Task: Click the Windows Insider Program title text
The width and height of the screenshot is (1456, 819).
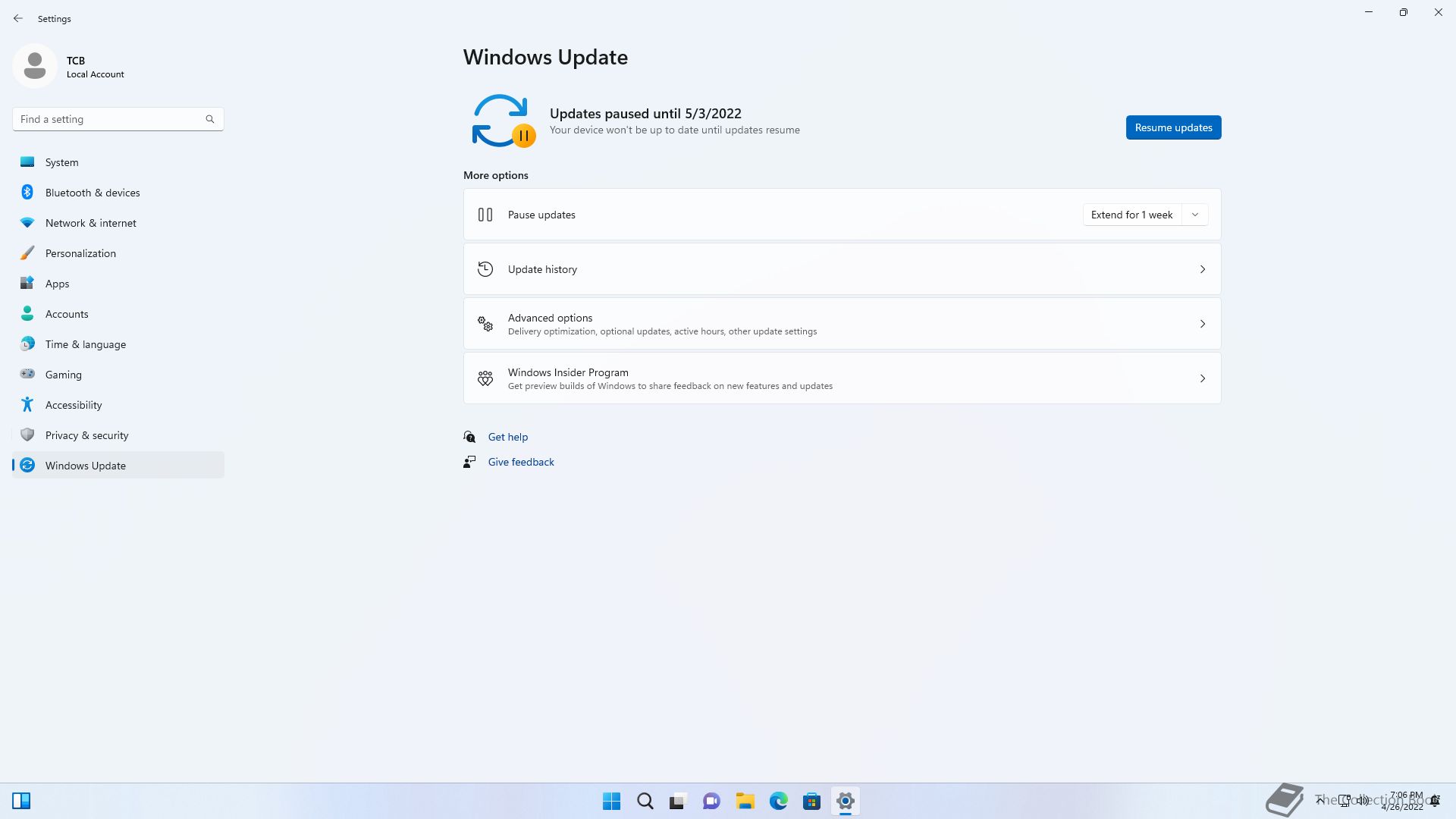Action: [x=568, y=372]
